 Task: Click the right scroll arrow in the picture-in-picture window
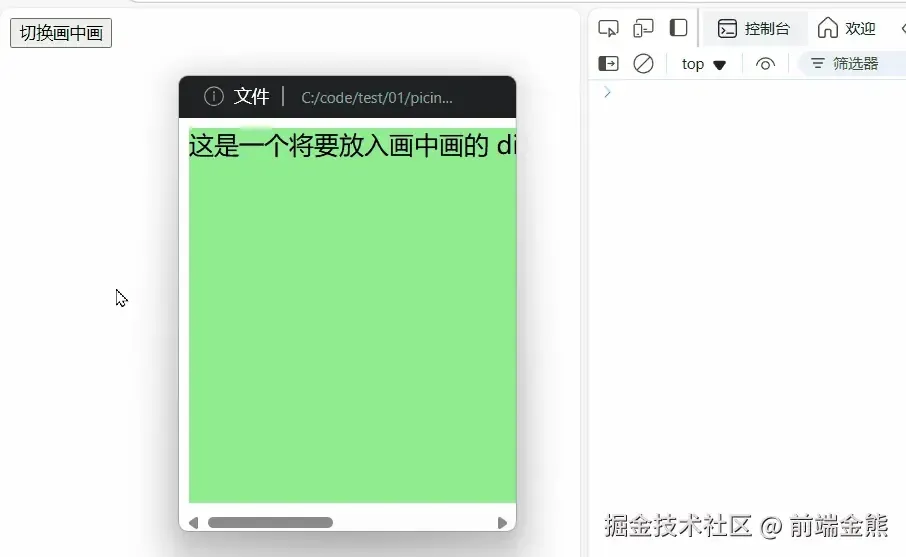(x=502, y=523)
